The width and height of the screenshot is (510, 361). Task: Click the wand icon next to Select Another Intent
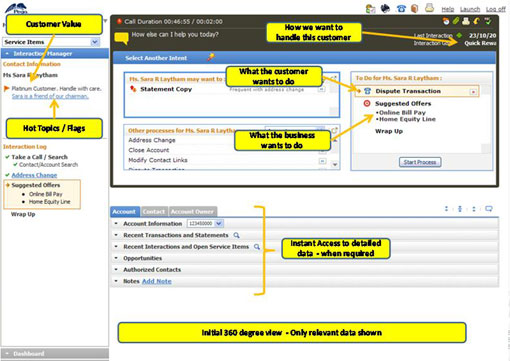[211, 57]
